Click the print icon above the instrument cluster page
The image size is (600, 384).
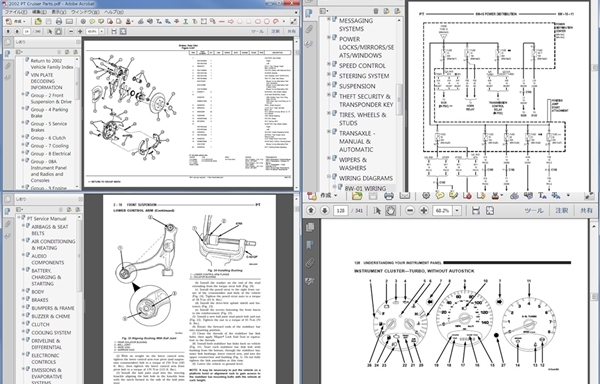tap(389, 196)
